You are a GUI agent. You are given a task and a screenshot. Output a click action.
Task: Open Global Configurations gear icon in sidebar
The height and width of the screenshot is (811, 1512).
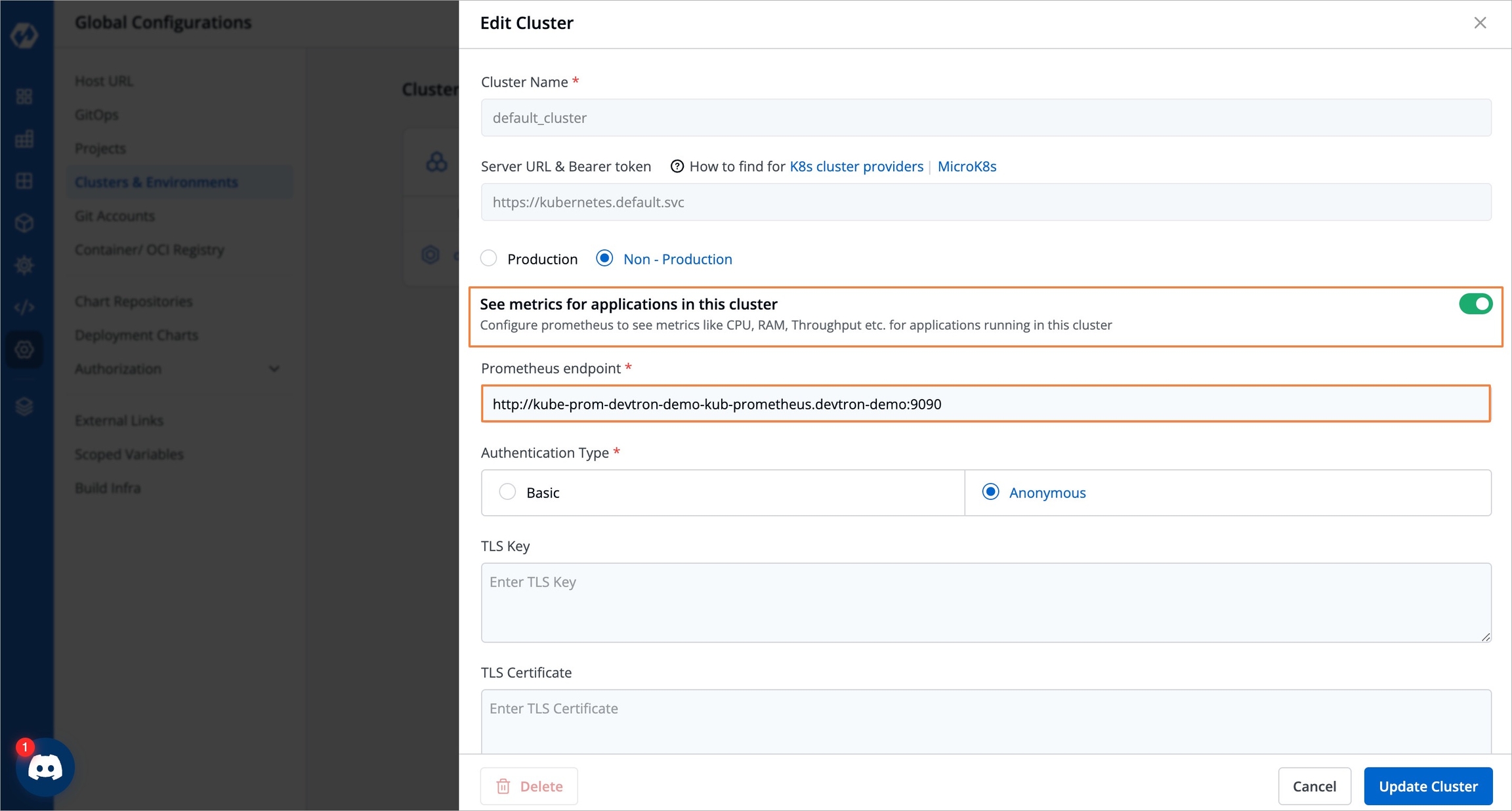24,350
